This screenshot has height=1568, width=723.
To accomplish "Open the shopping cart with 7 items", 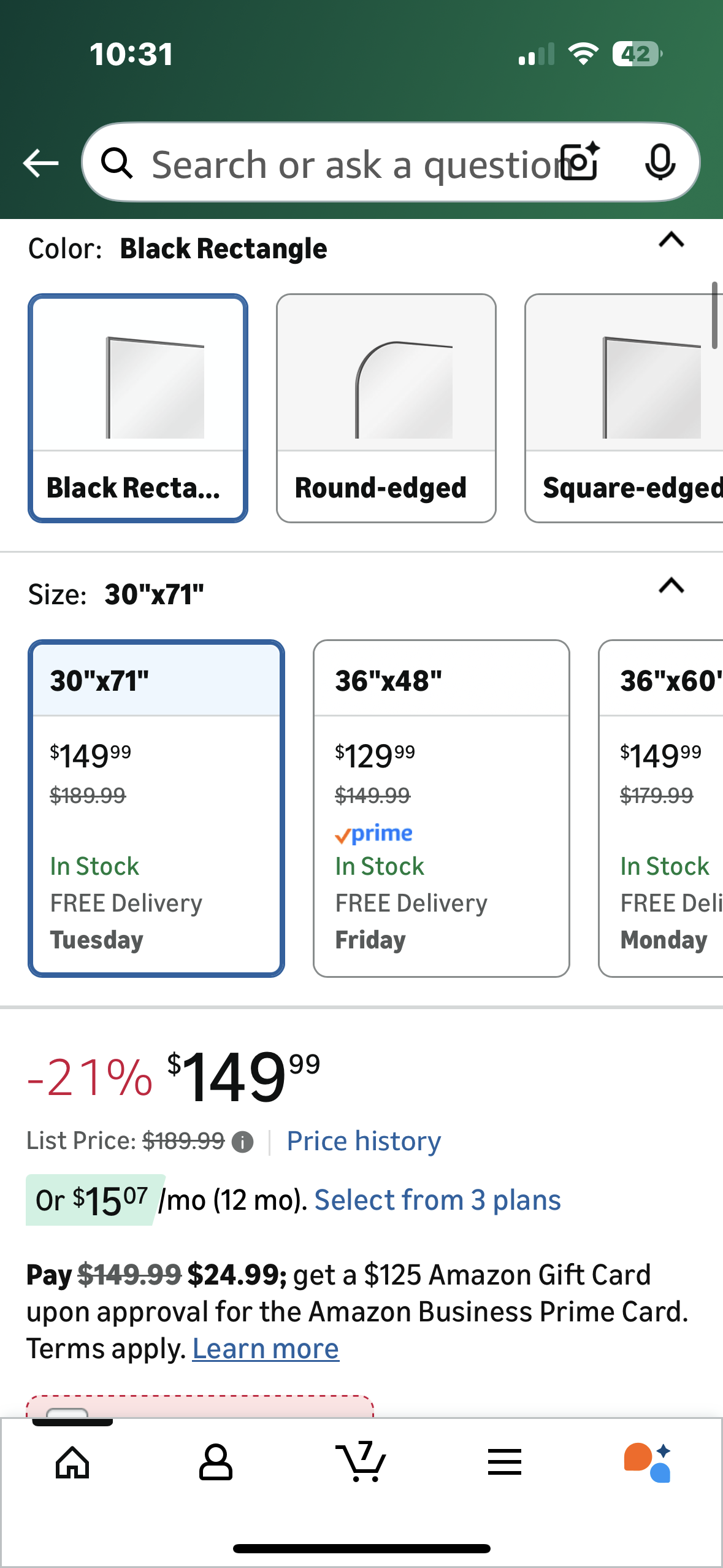I will point(361,1462).
